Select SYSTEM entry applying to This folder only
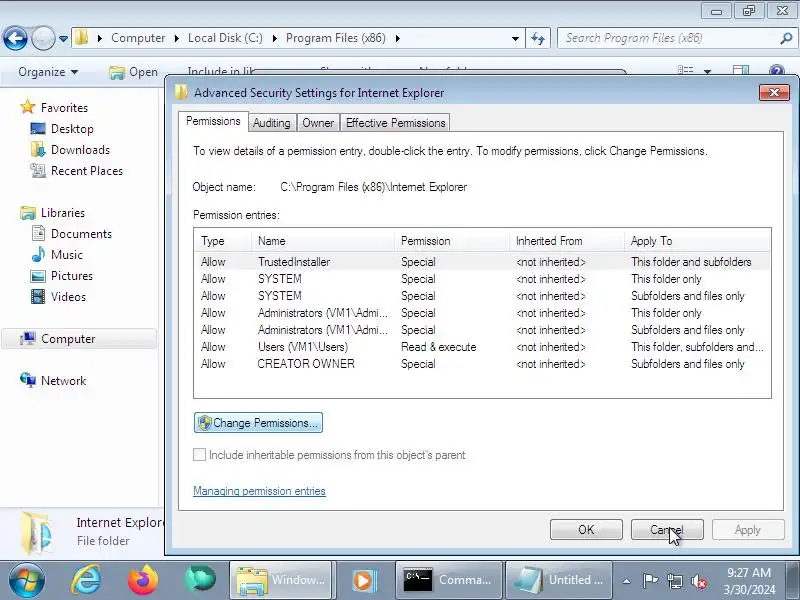This screenshot has height=600, width=800. [482, 279]
